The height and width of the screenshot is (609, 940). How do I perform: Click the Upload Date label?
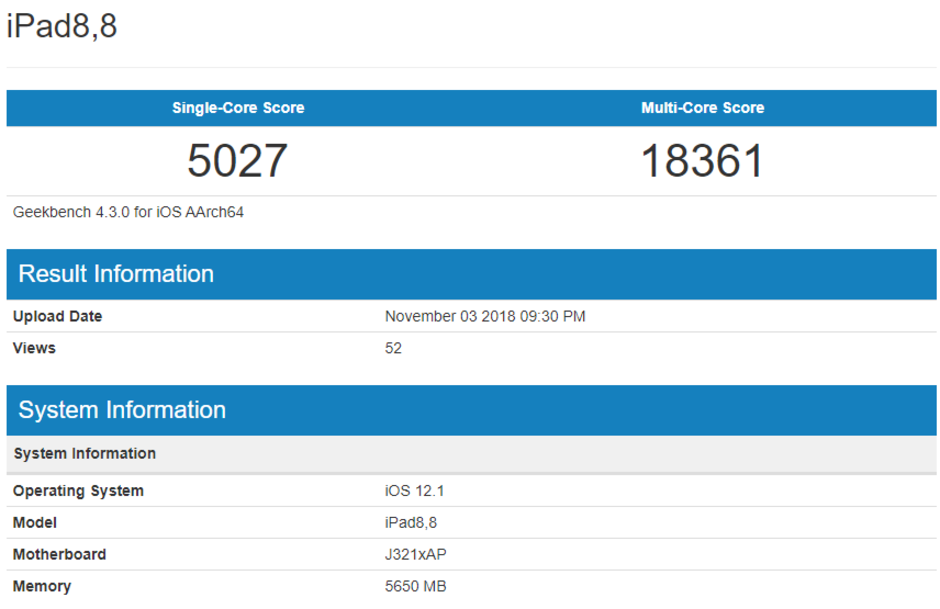point(57,317)
